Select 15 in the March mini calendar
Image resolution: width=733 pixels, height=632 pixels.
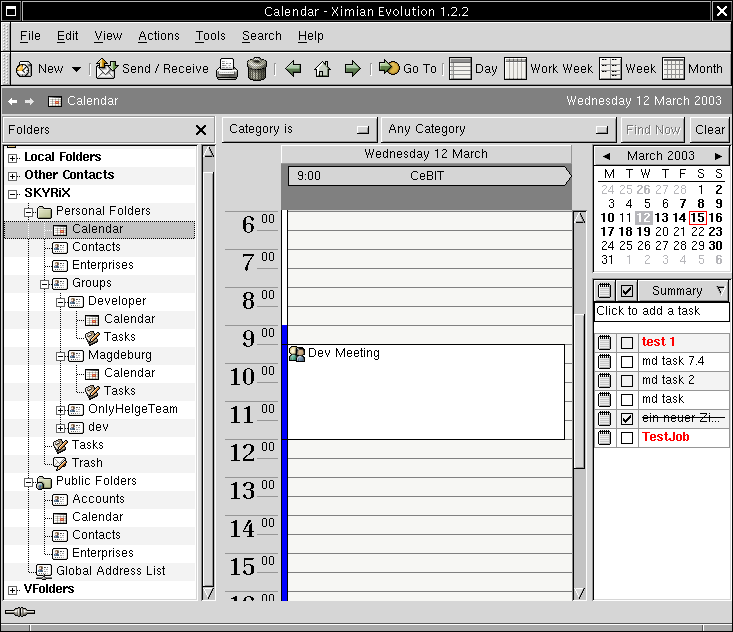697,218
